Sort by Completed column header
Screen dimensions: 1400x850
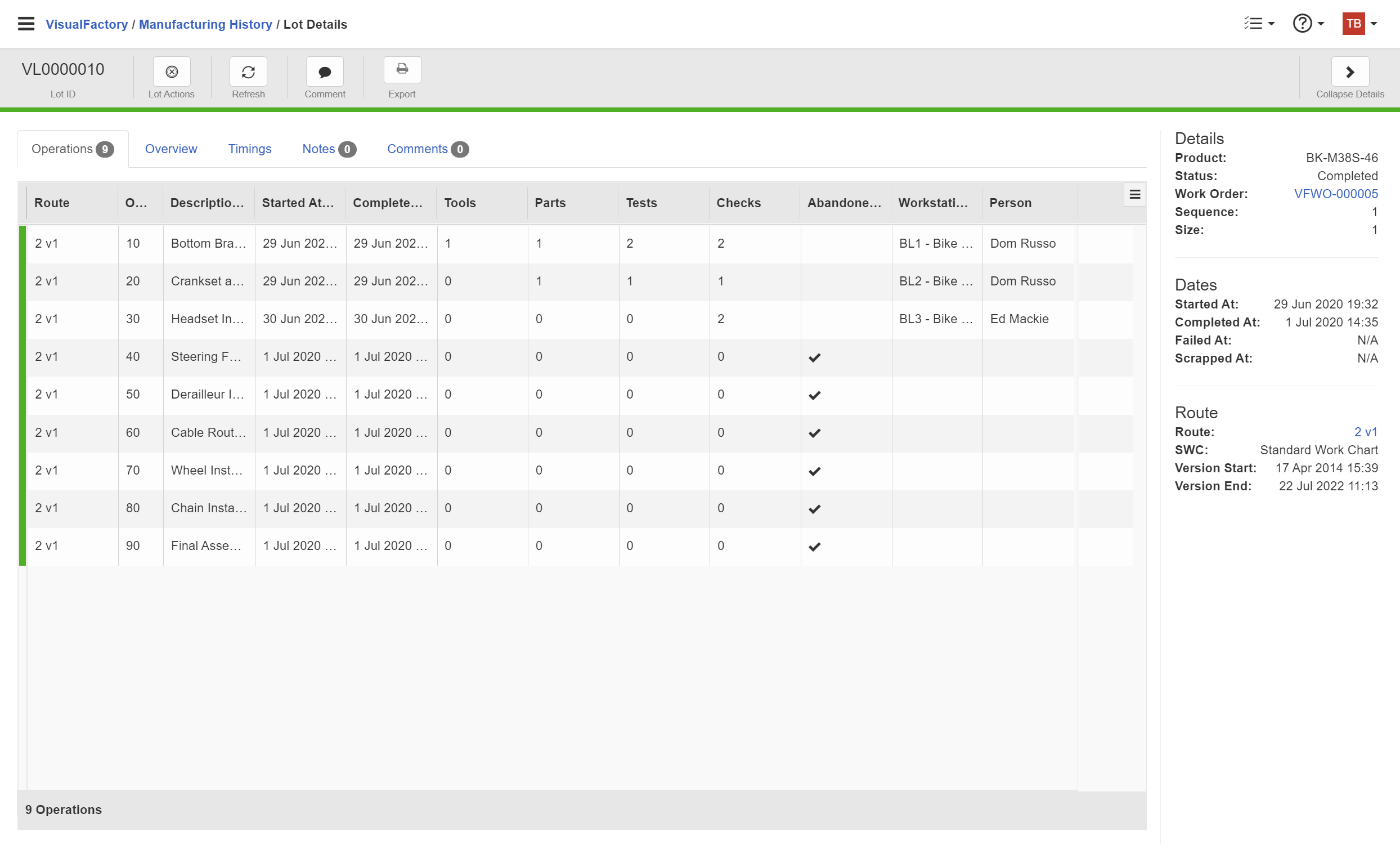pos(391,203)
